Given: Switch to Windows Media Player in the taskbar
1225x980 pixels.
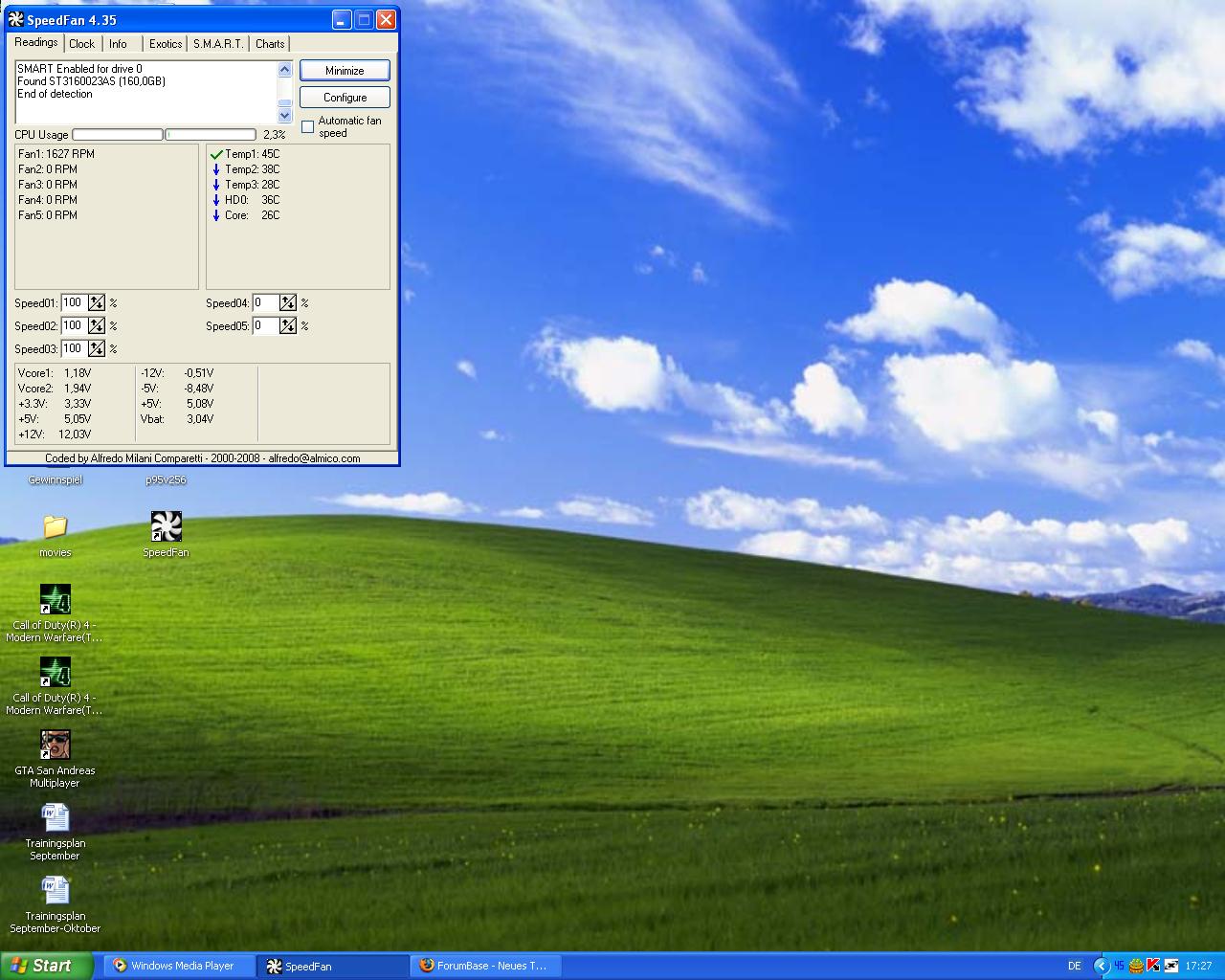Looking at the screenshot, I should 180,966.
